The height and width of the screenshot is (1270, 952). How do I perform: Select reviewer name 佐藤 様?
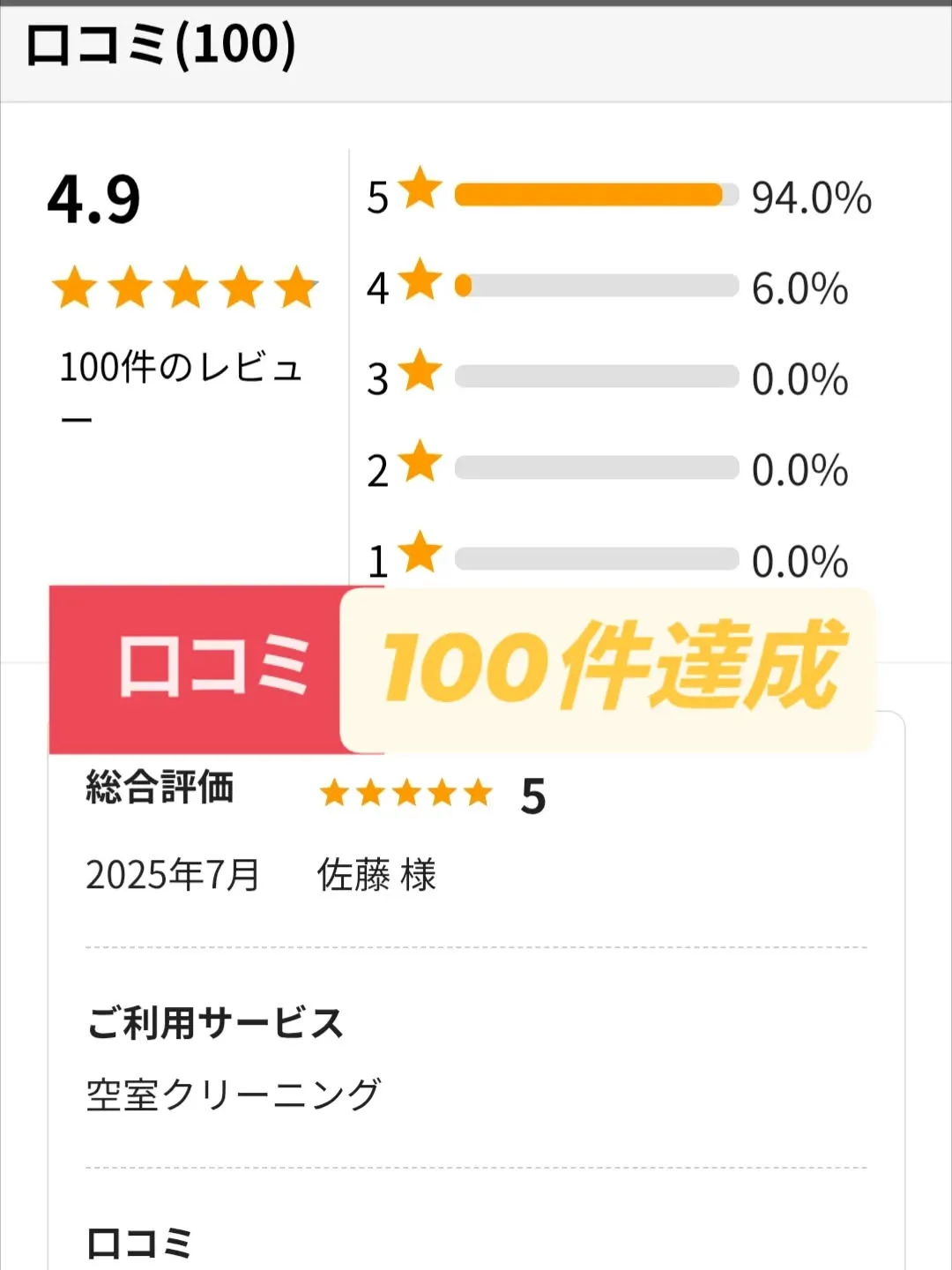[376, 875]
